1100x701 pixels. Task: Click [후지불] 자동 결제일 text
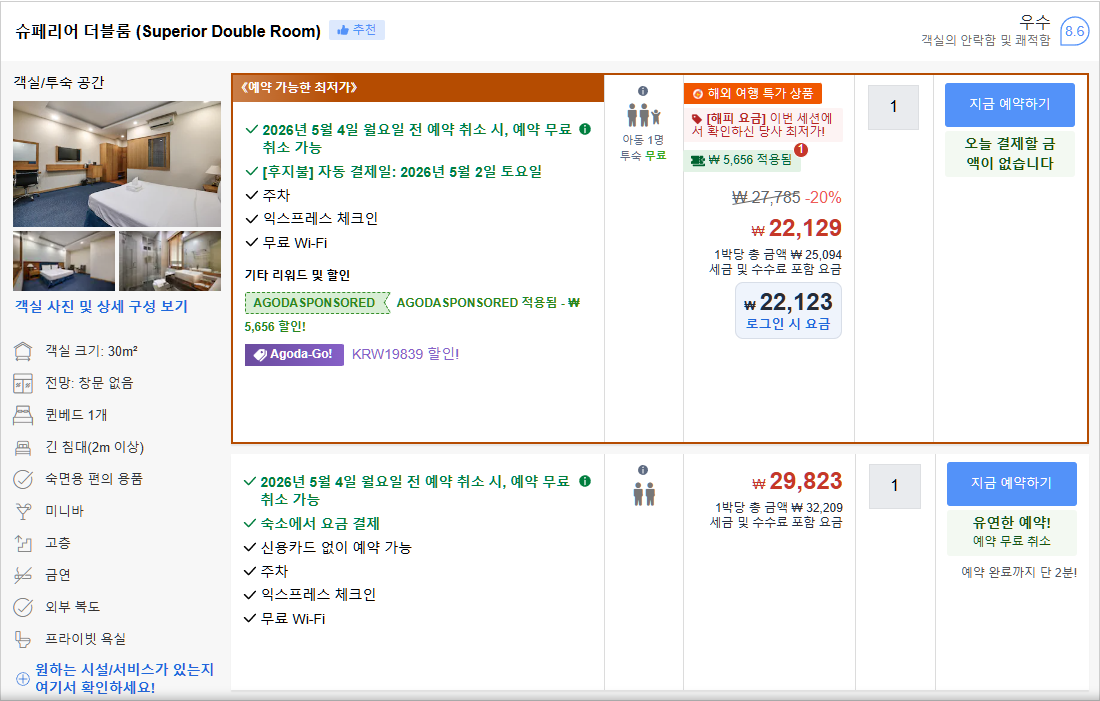(402, 172)
